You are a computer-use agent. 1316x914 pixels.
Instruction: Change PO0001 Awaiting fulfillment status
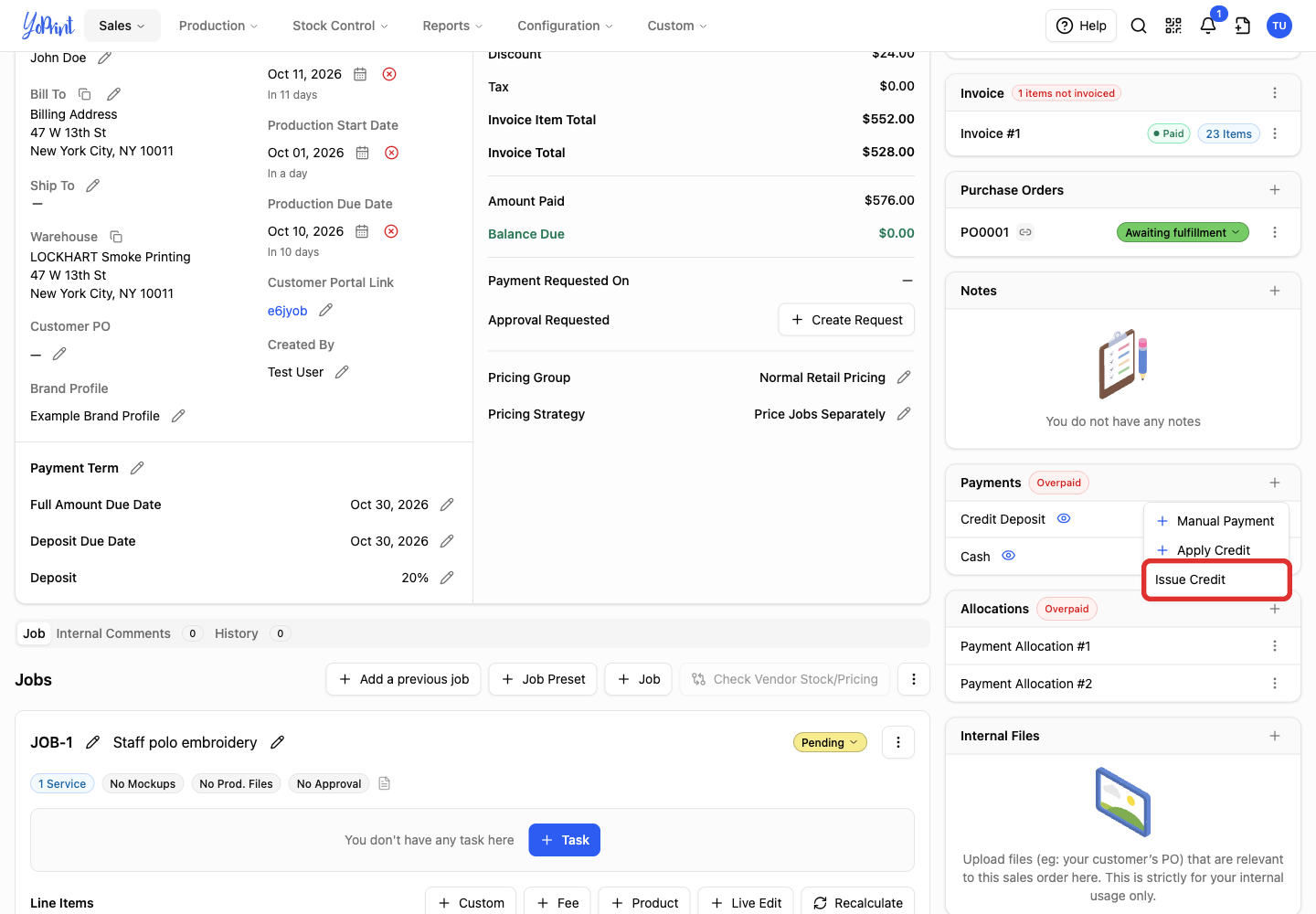pos(1183,233)
